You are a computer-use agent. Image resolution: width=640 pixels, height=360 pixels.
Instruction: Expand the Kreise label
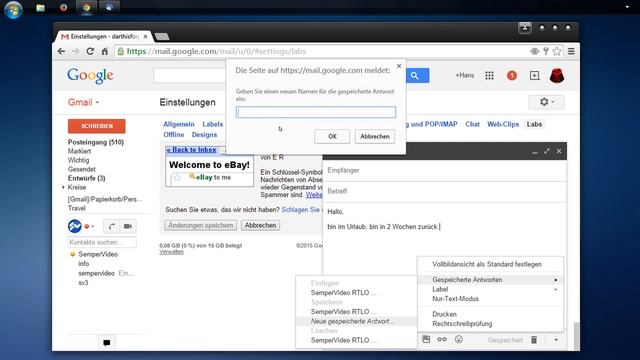63,187
